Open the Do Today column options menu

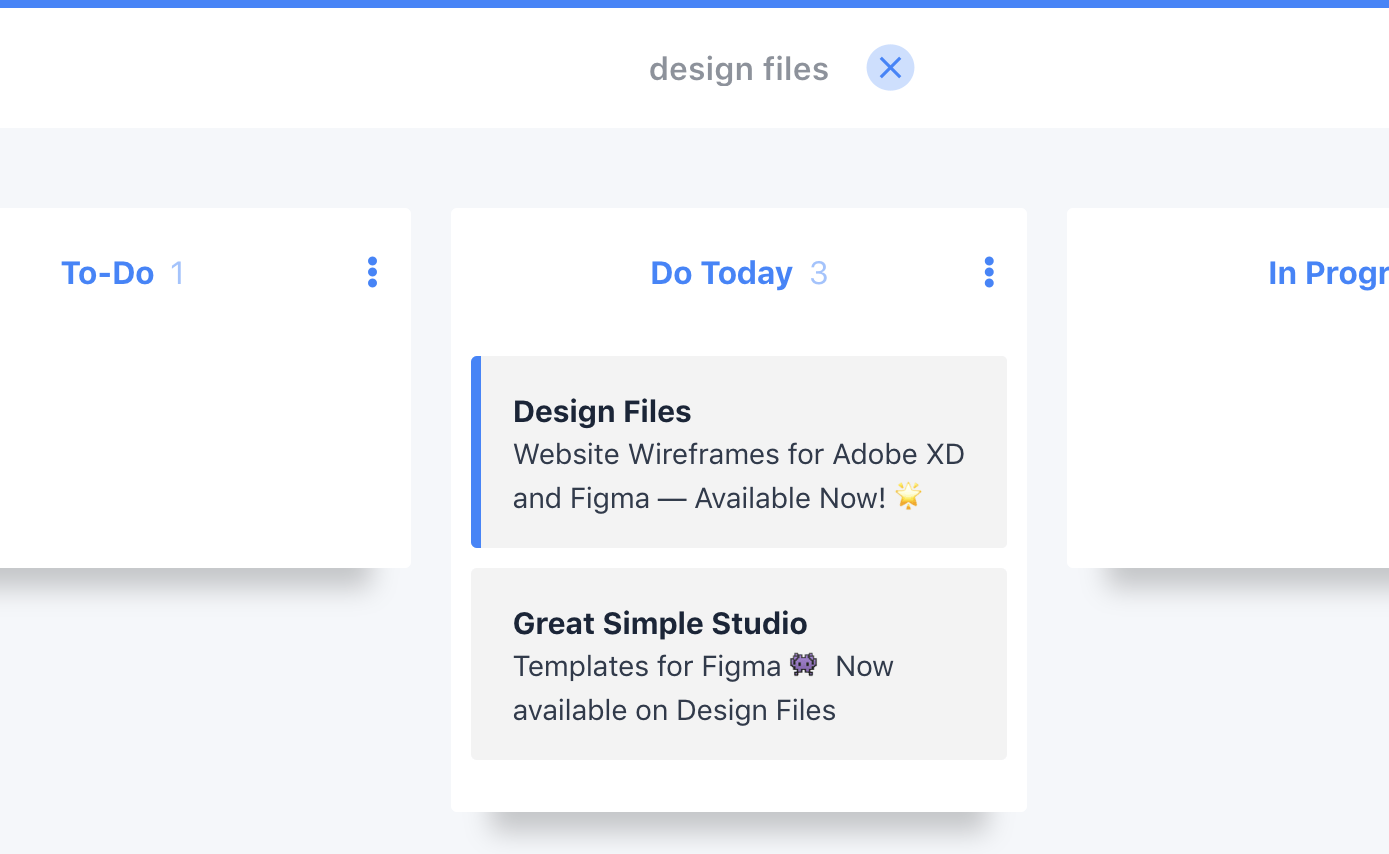click(x=989, y=272)
